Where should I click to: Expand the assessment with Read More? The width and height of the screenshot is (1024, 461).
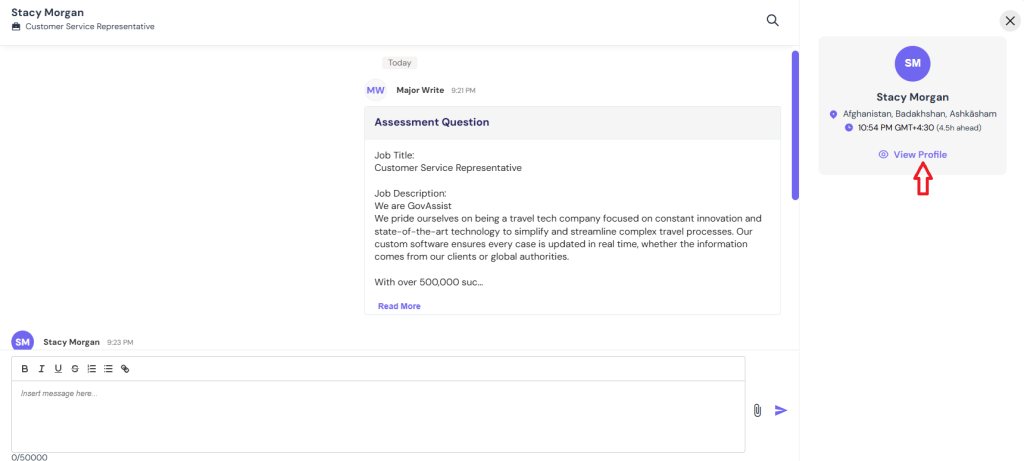tap(399, 306)
